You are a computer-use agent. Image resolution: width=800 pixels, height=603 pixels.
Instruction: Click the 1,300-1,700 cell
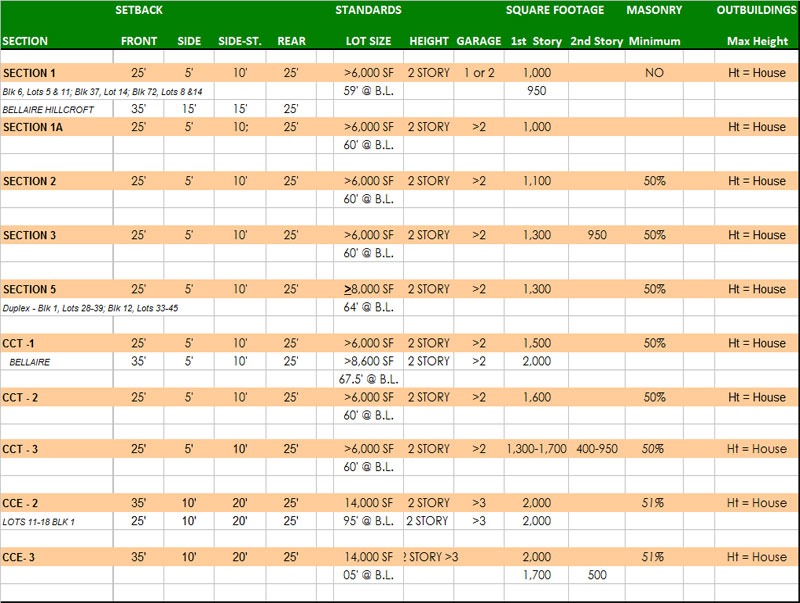[x=536, y=449]
